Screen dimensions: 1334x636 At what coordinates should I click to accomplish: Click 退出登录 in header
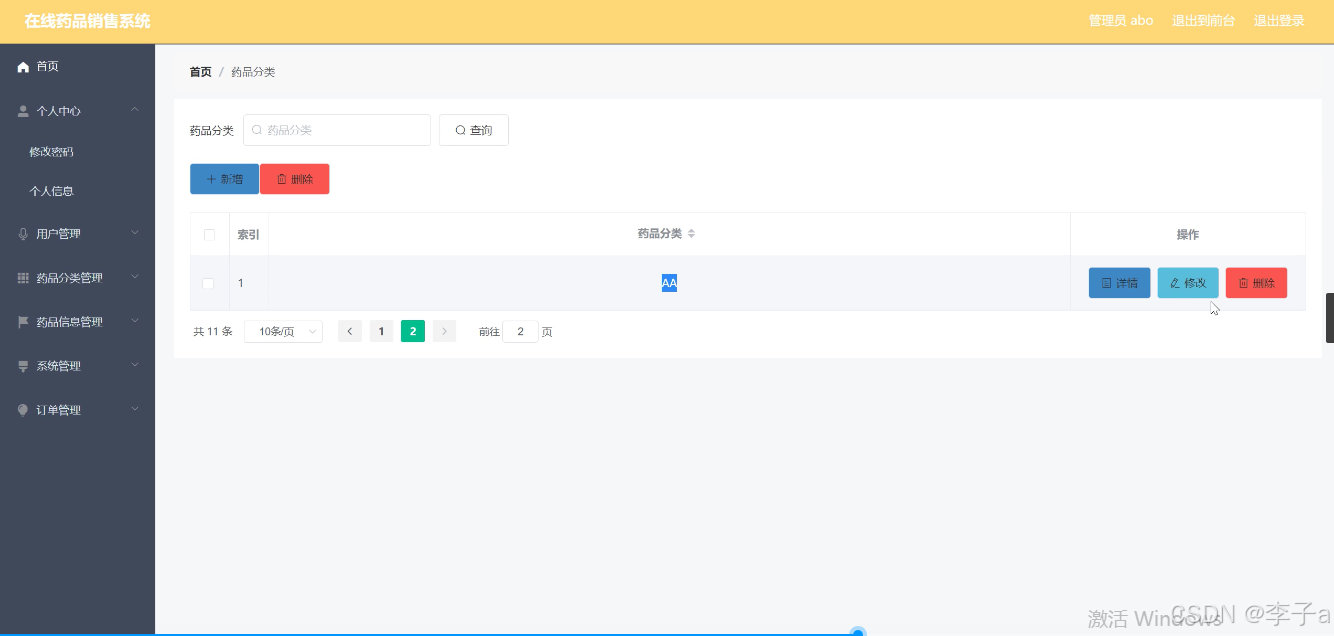1279,21
